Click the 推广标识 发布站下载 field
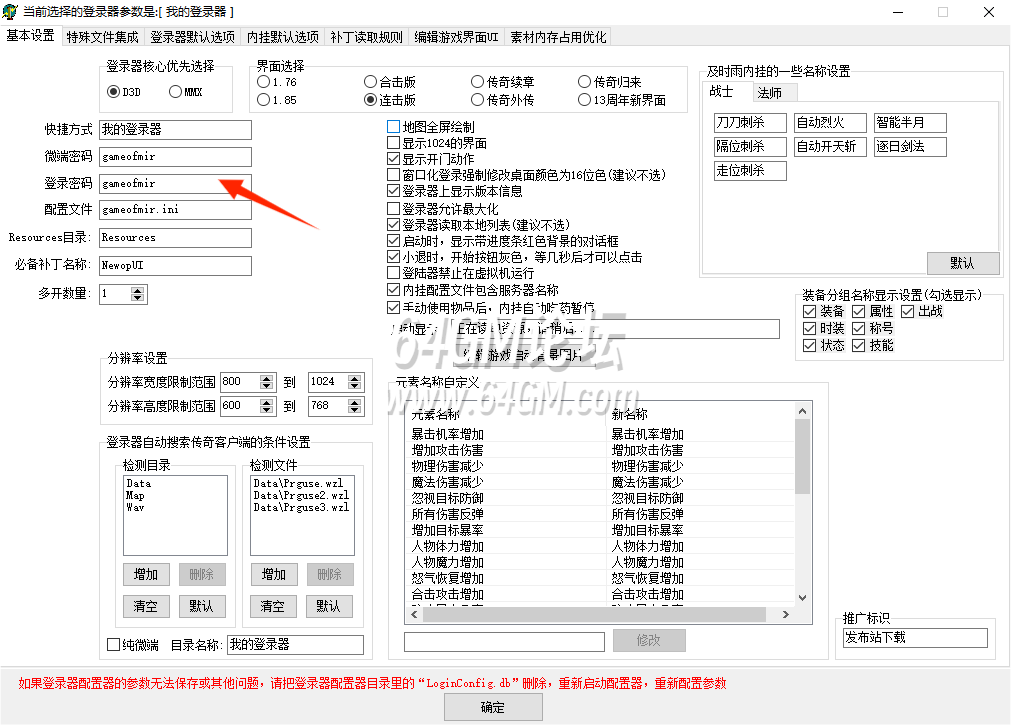The height and width of the screenshot is (725, 1011). (915, 638)
